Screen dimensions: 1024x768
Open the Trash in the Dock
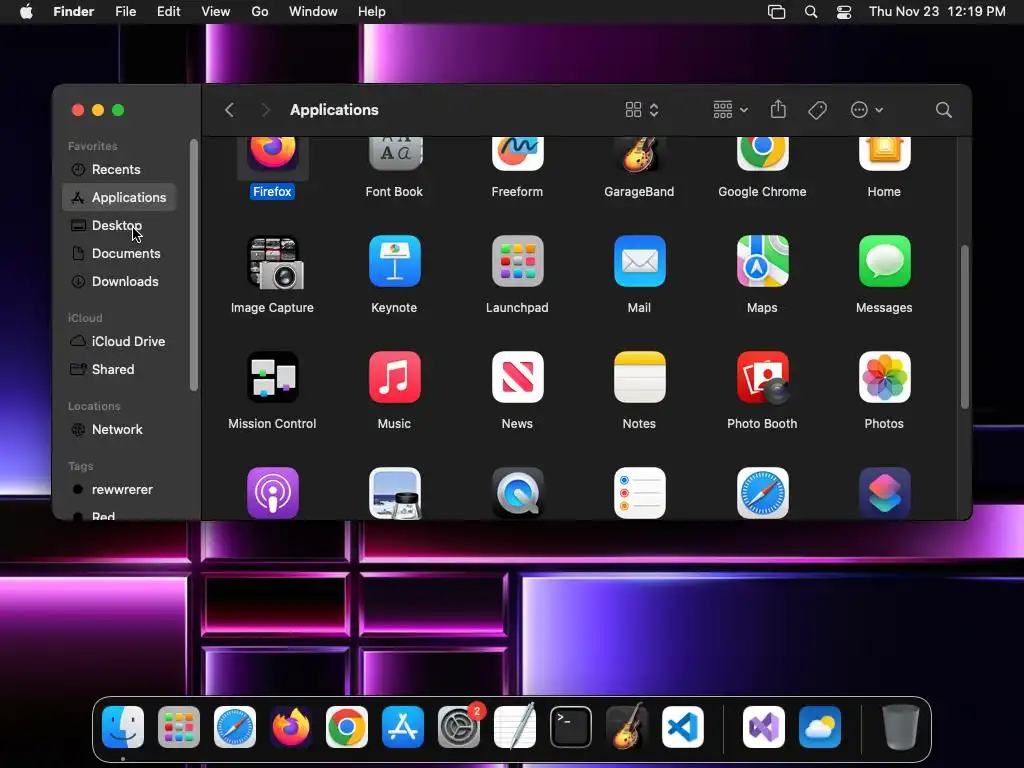click(x=901, y=726)
